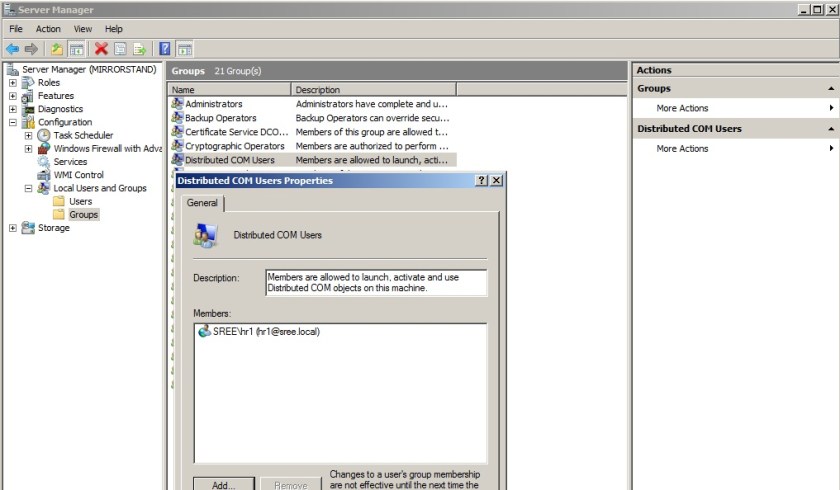The width and height of the screenshot is (840, 490).
Task: Click the Back arrow in the toolbar
Action: [x=12, y=49]
